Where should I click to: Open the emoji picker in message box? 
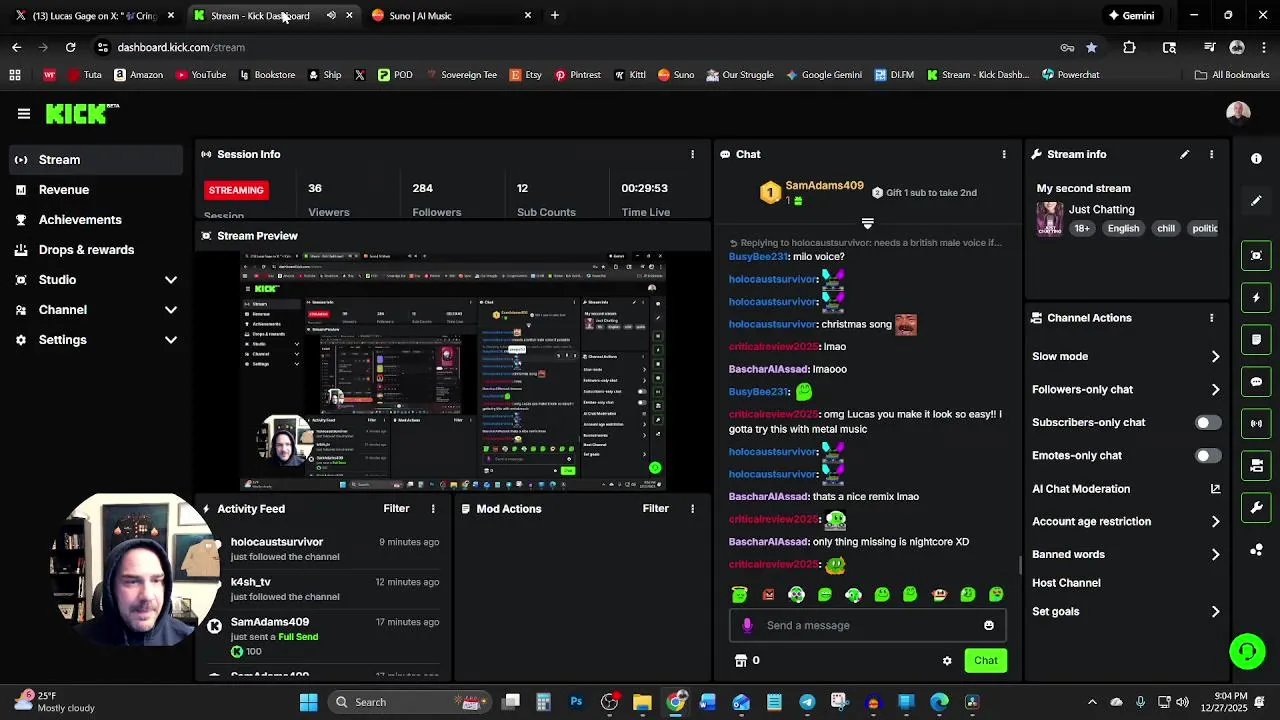click(x=989, y=625)
